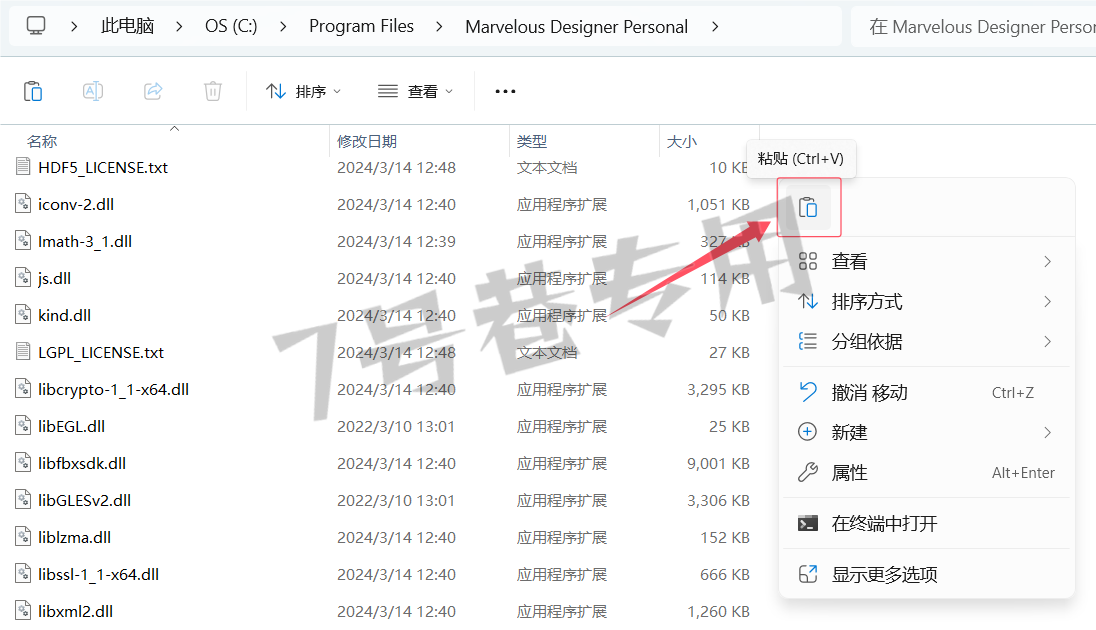Click the libGLESv2.dll file icon
The image size is (1096, 630).
[x=23, y=500]
